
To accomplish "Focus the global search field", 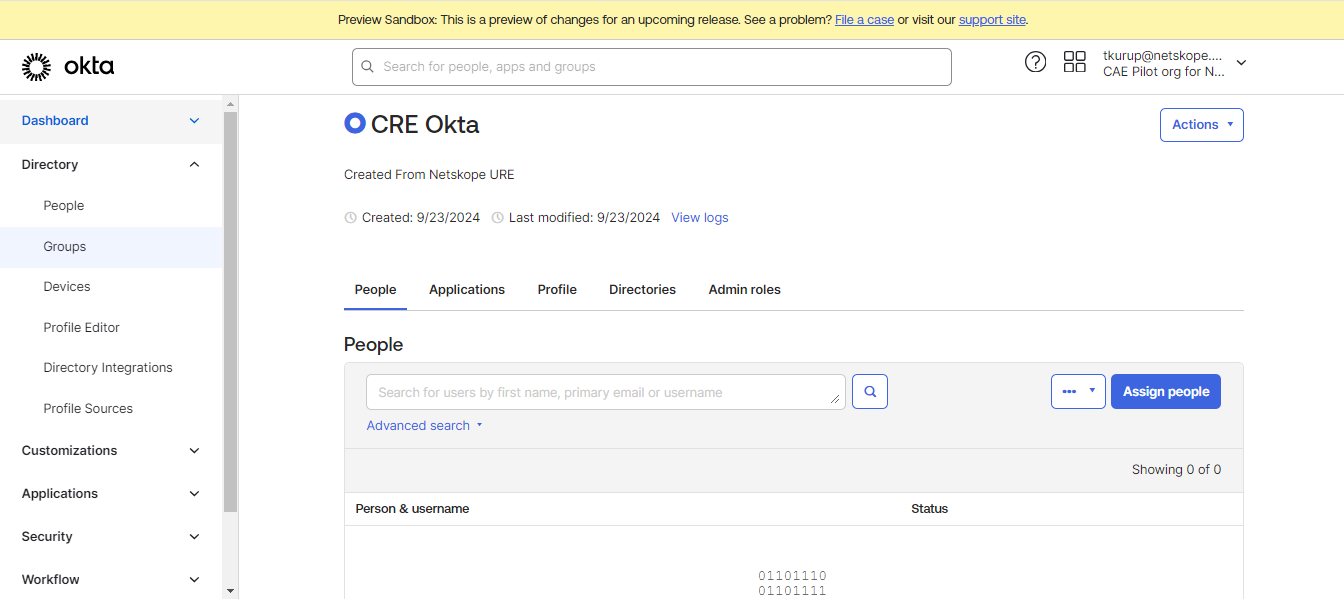I will pos(652,67).
